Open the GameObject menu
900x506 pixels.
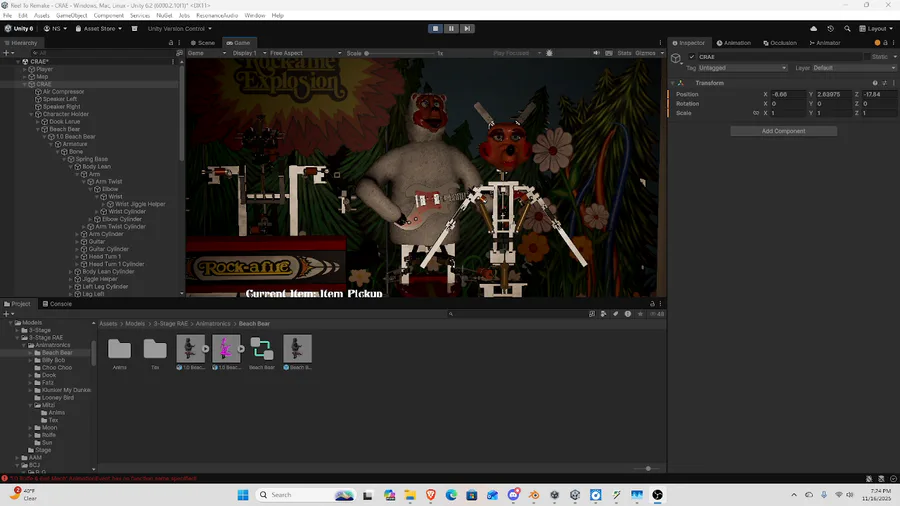click(x=71, y=15)
